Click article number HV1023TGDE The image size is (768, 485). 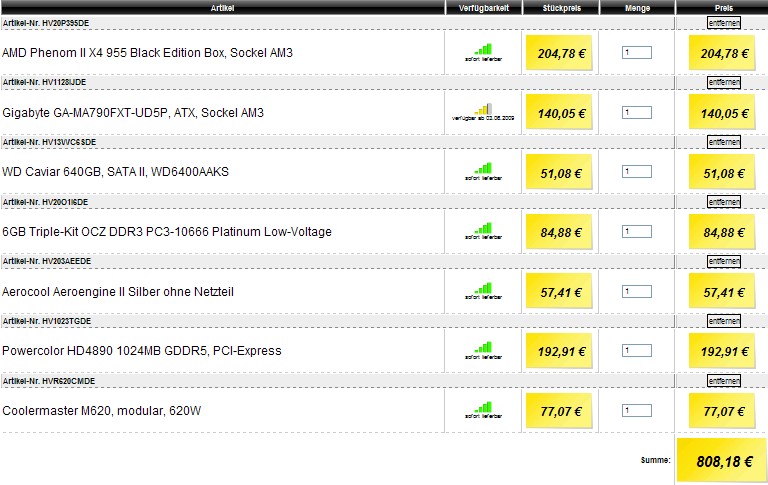coord(67,321)
